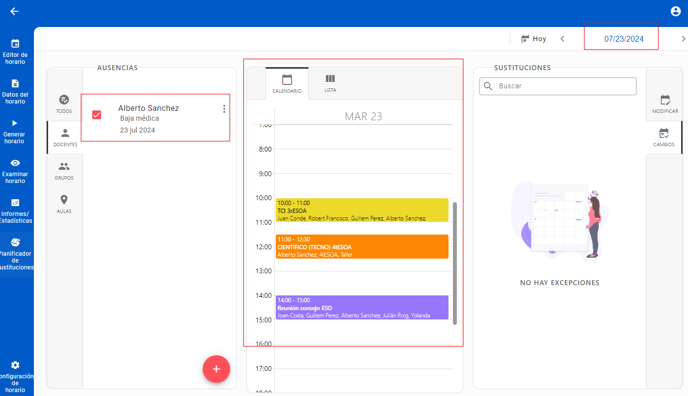
Task: Open the 10:00 - 11:00 TCI 3rESOA event
Action: point(362,210)
